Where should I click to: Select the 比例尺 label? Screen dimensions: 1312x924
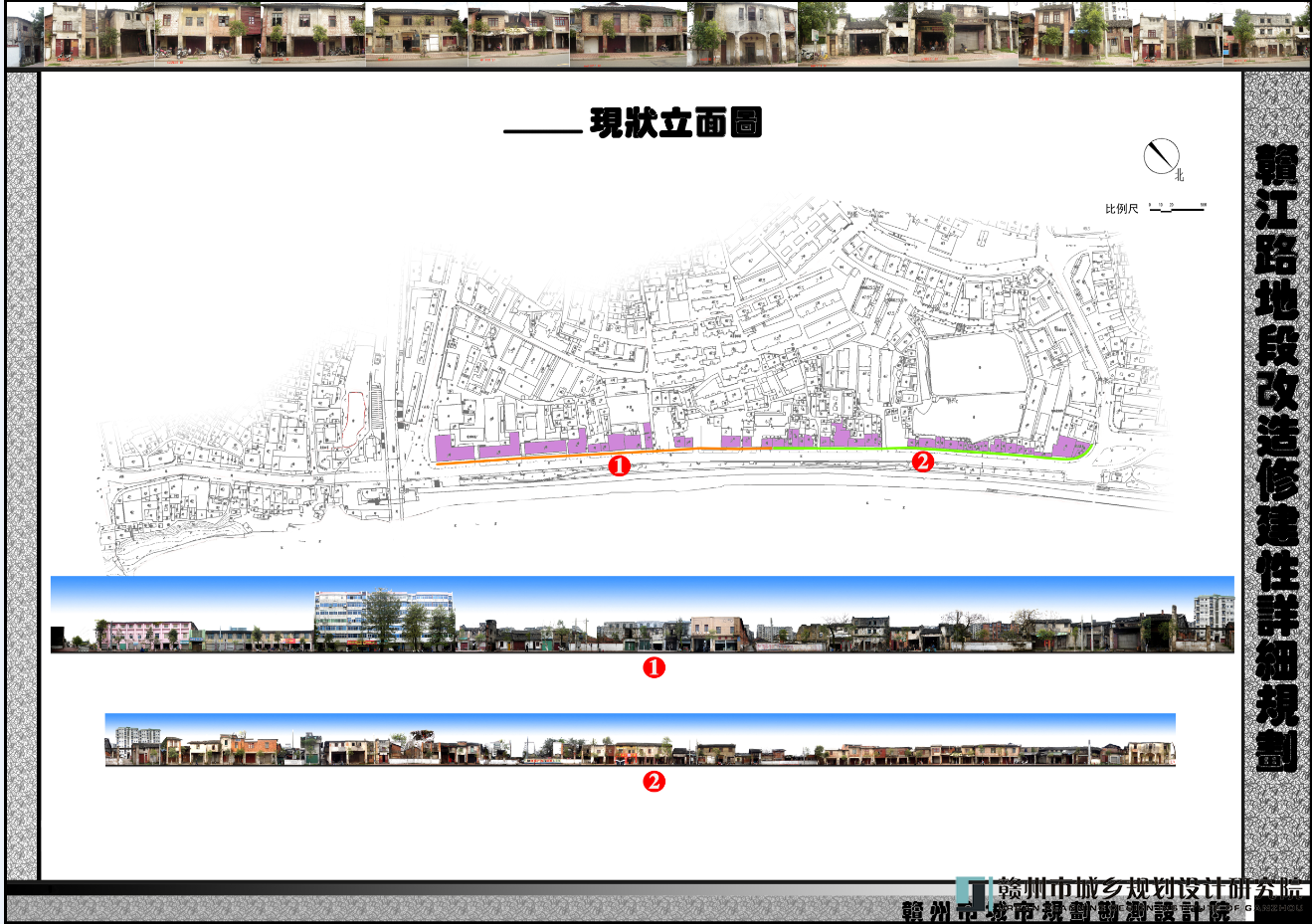pos(1121,208)
